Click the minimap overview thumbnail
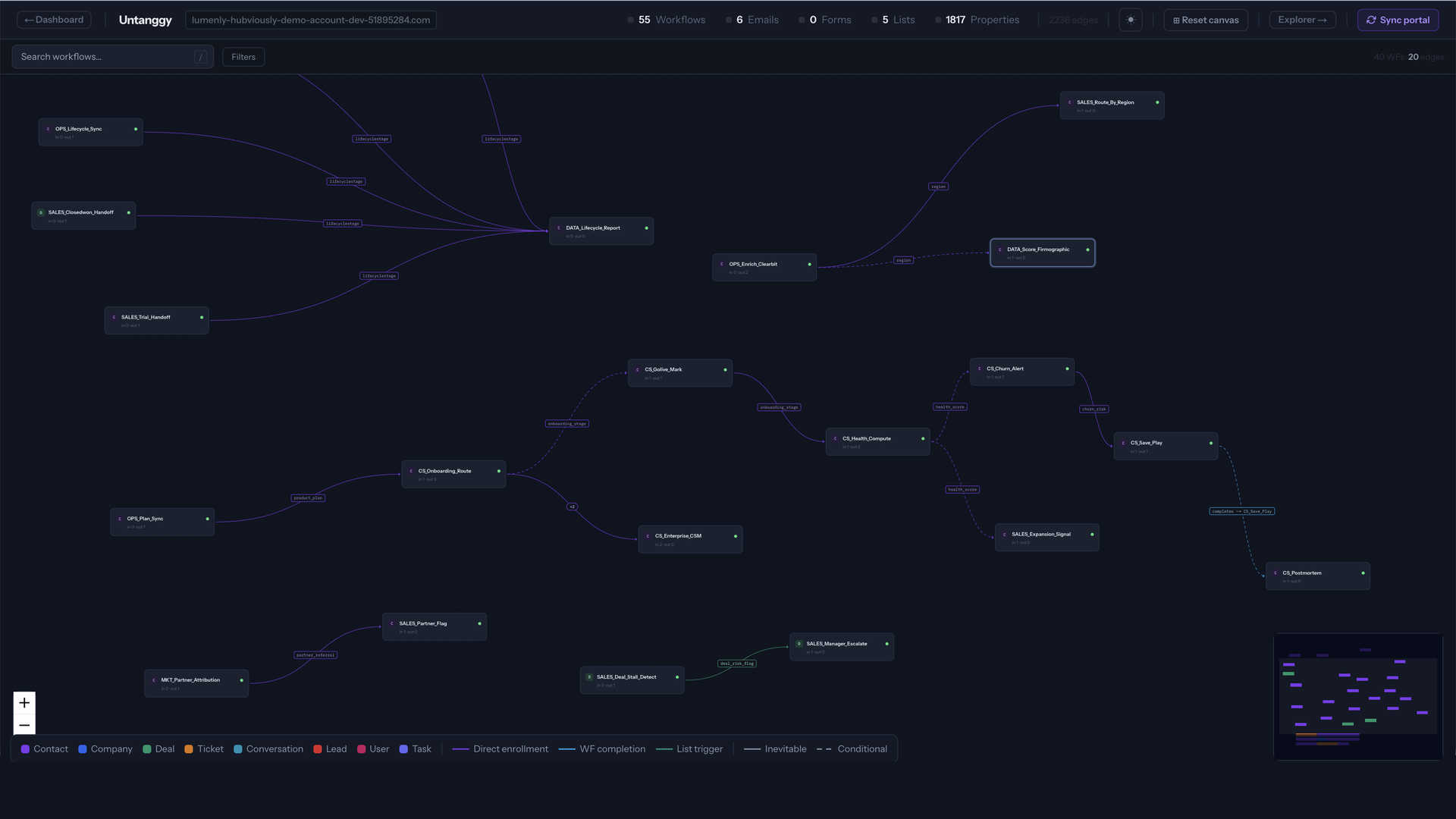This screenshot has width=1456, height=819. pyautogui.click(x=1357, y=696)
